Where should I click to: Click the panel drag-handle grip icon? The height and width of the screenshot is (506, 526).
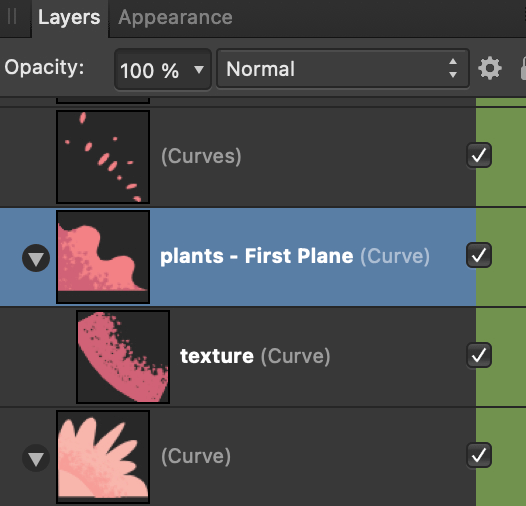12,16
